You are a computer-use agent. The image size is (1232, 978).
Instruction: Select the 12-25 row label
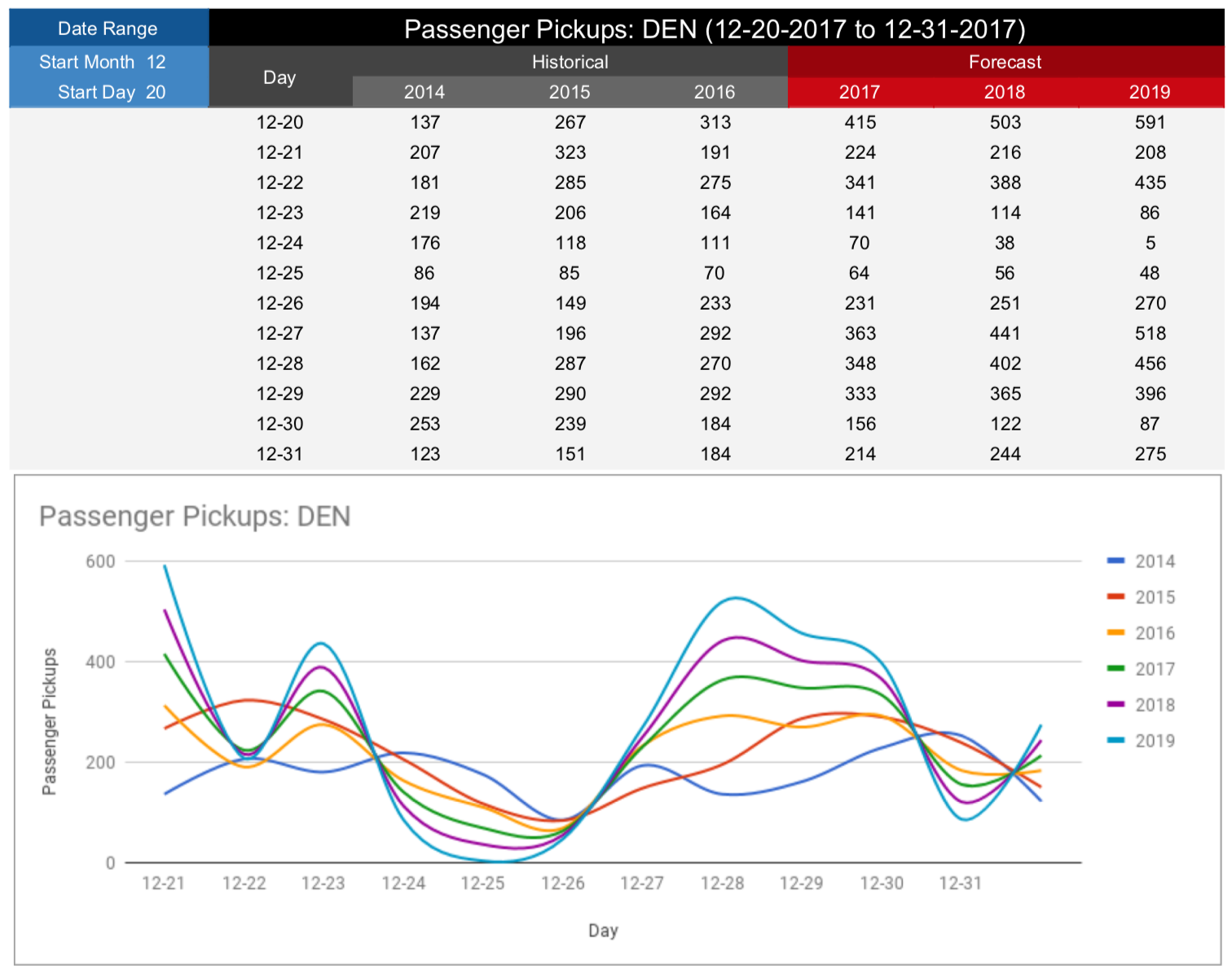tap(282, 273)
